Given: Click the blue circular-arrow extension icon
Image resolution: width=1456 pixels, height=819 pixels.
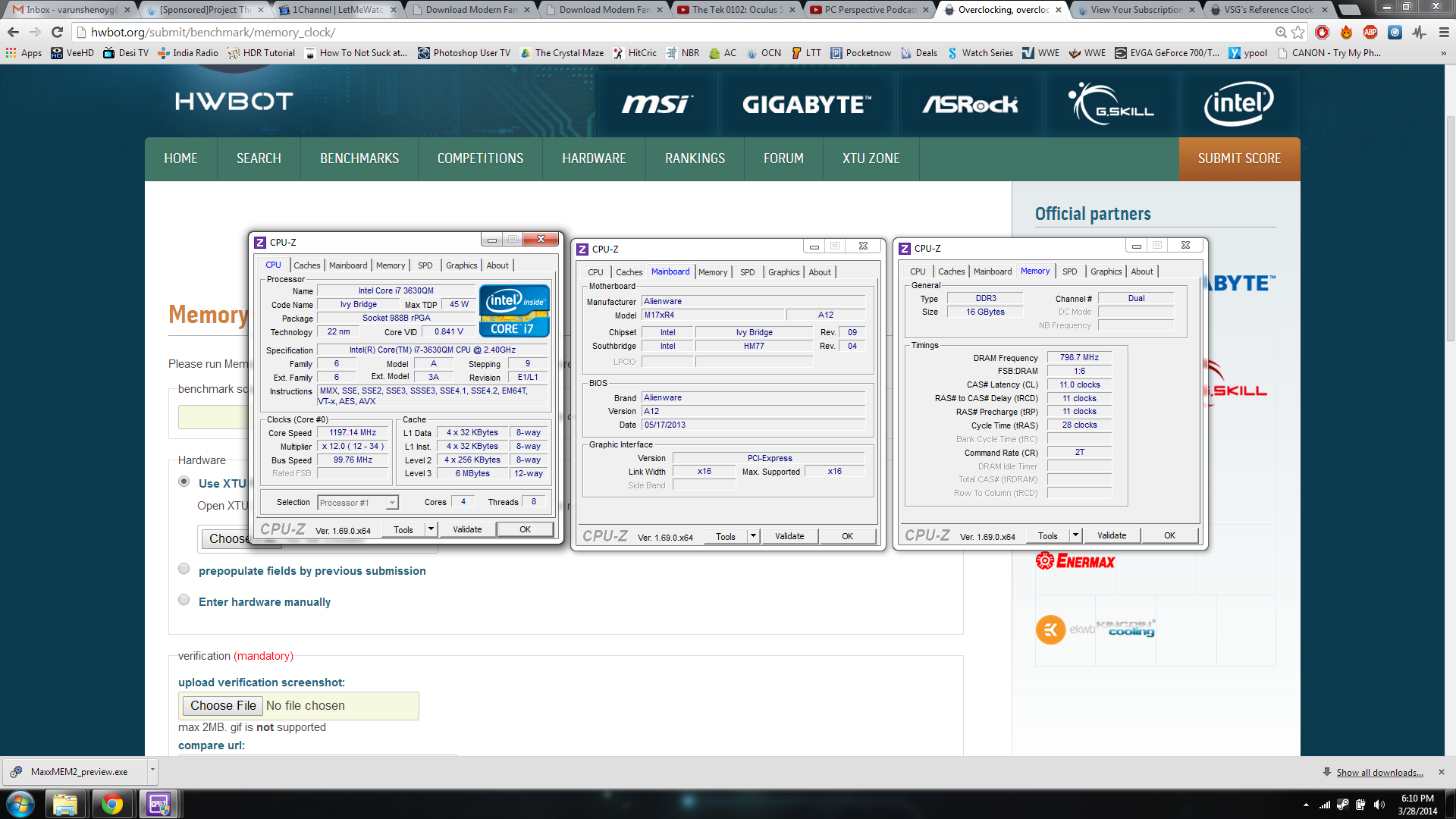Looking at the screenshot, I should [x=1395, y=32].
